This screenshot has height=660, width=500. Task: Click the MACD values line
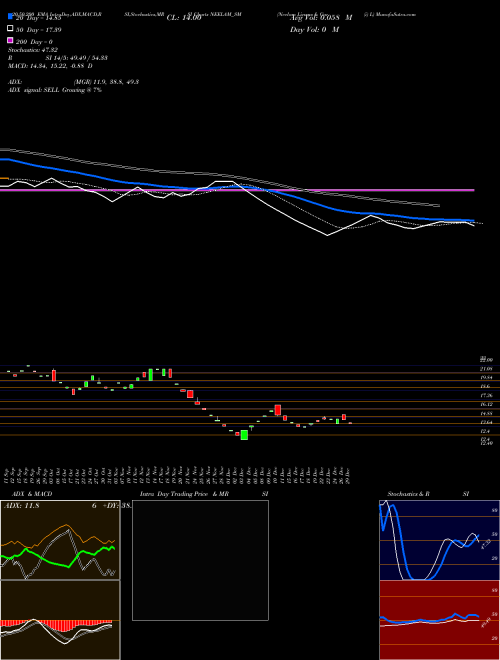(x=50, y=66)
